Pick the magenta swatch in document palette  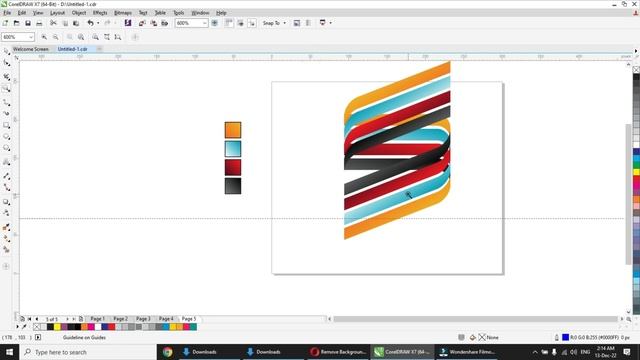[91, 327]
